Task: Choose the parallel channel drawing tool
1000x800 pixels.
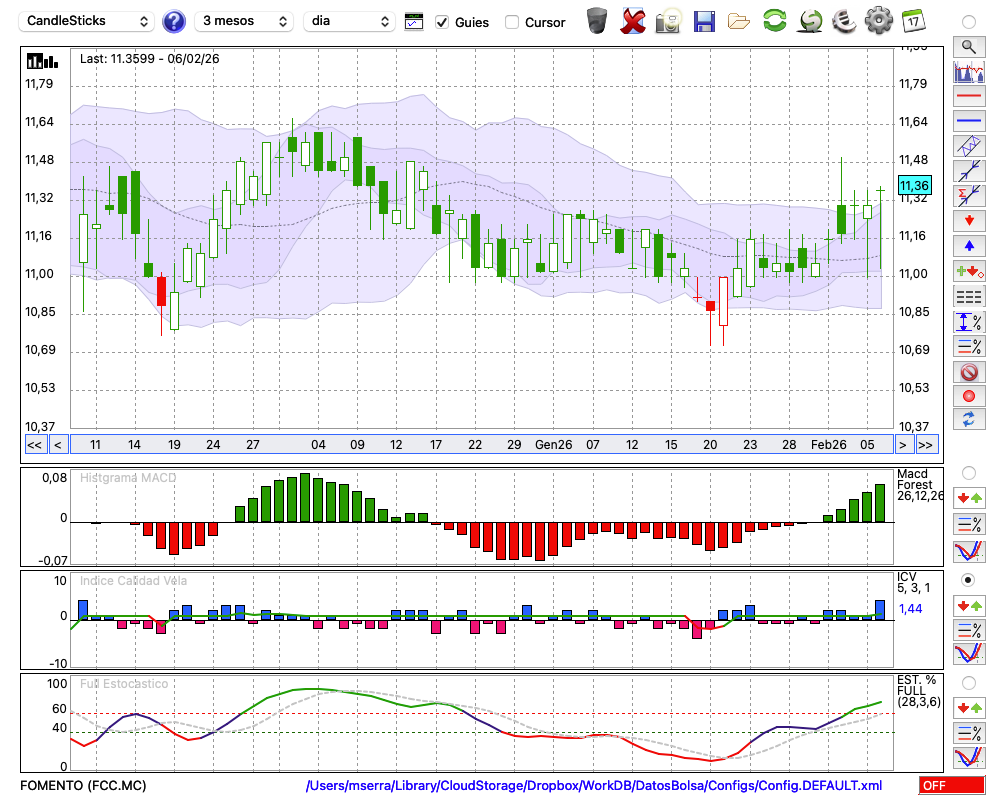Action: (x=968, y=146)
